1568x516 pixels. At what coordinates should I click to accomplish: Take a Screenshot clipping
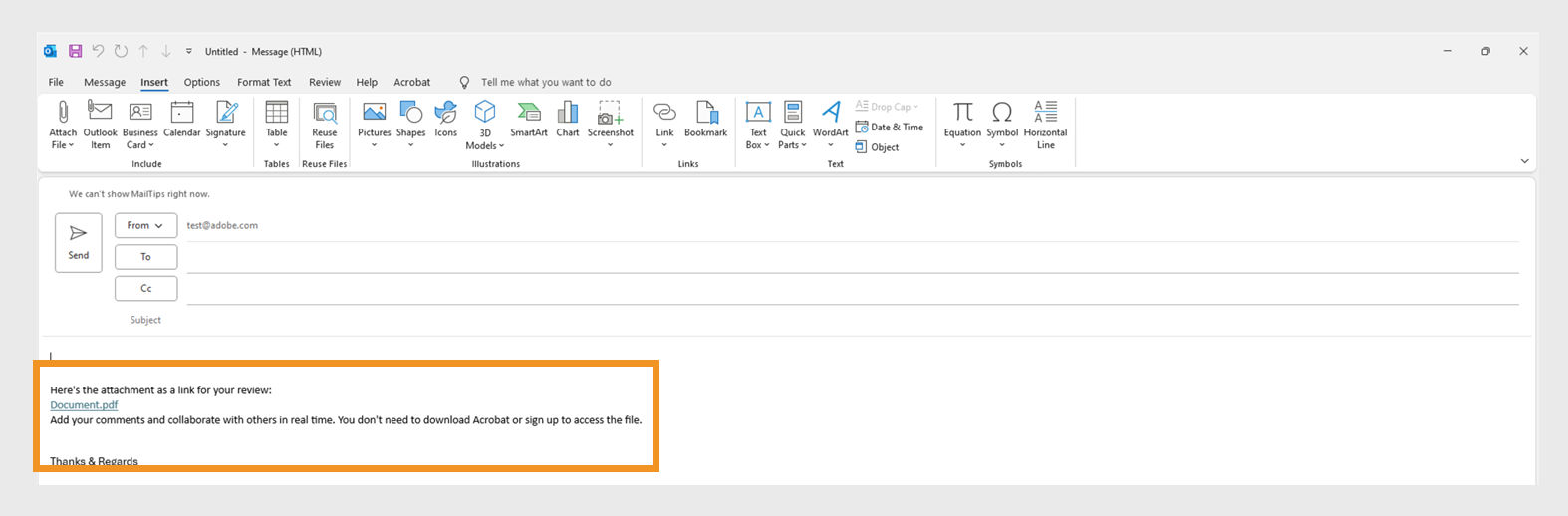point(611,125)
